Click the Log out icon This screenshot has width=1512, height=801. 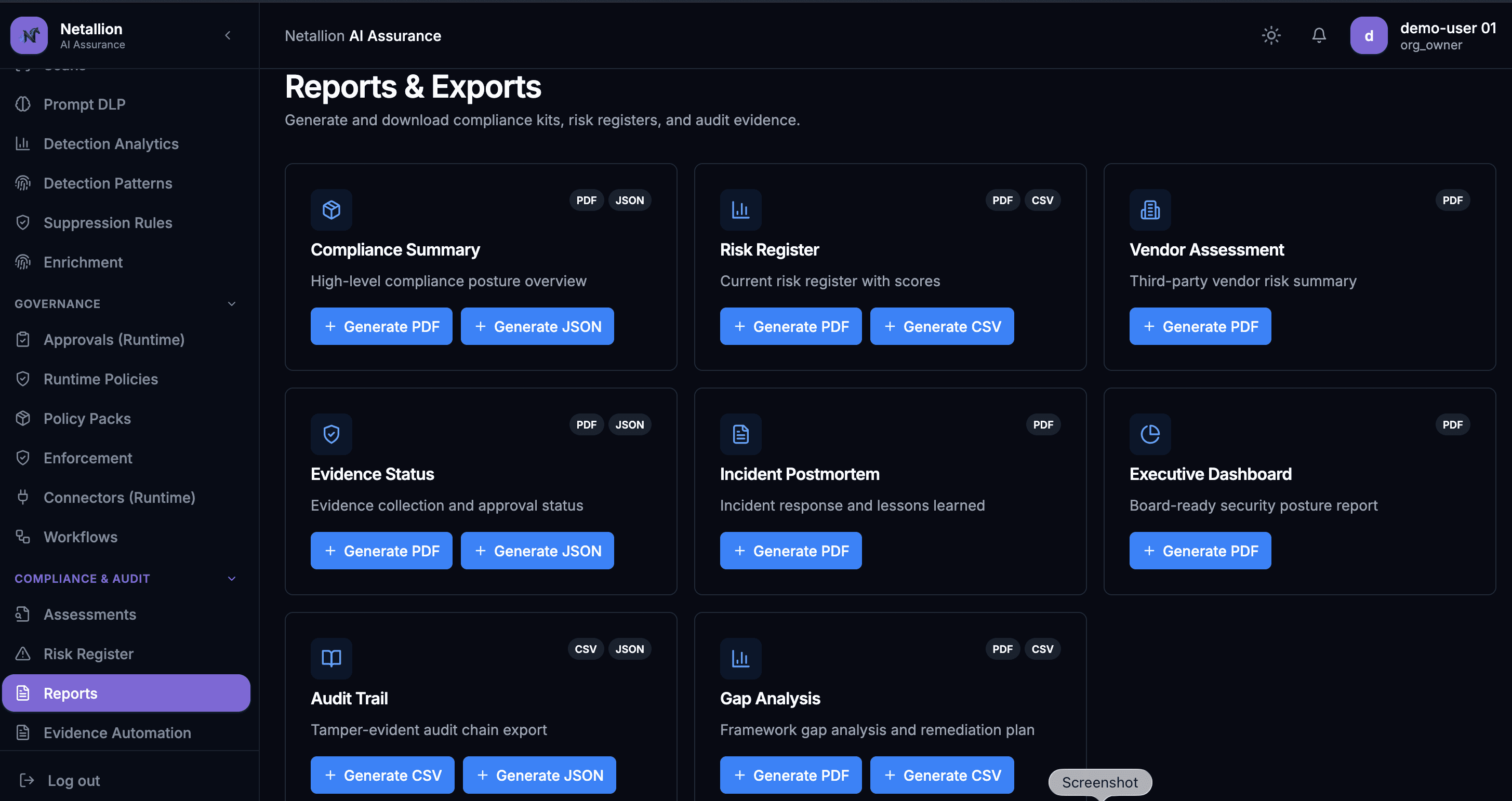pos(27,780)
